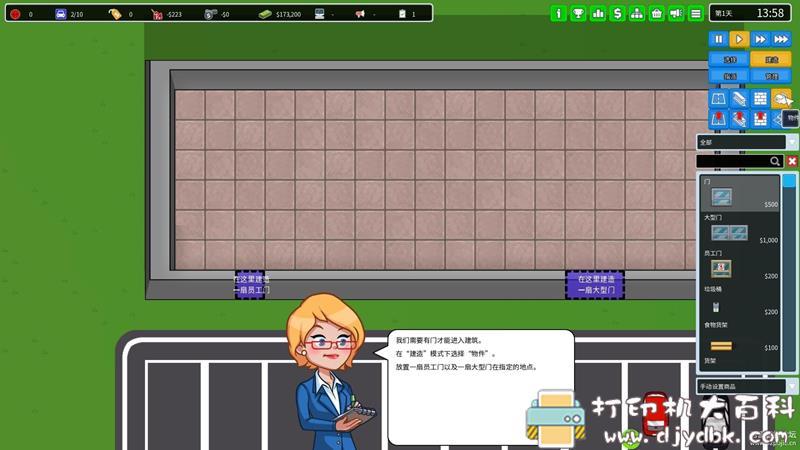Click the clipboard tasks icon
The height and width of the screenshot is (450, 800).
[402, 14]
